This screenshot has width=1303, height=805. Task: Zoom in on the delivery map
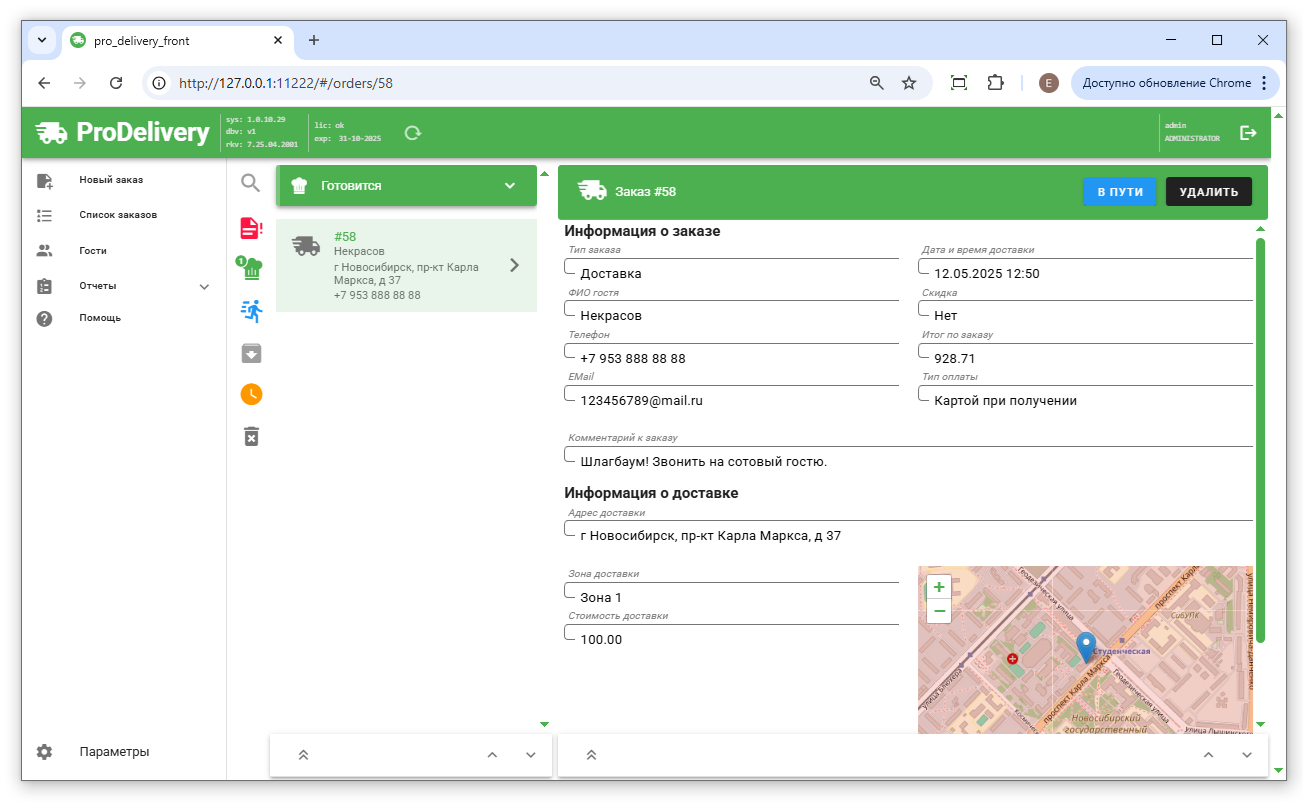click(x=939, y=587)
